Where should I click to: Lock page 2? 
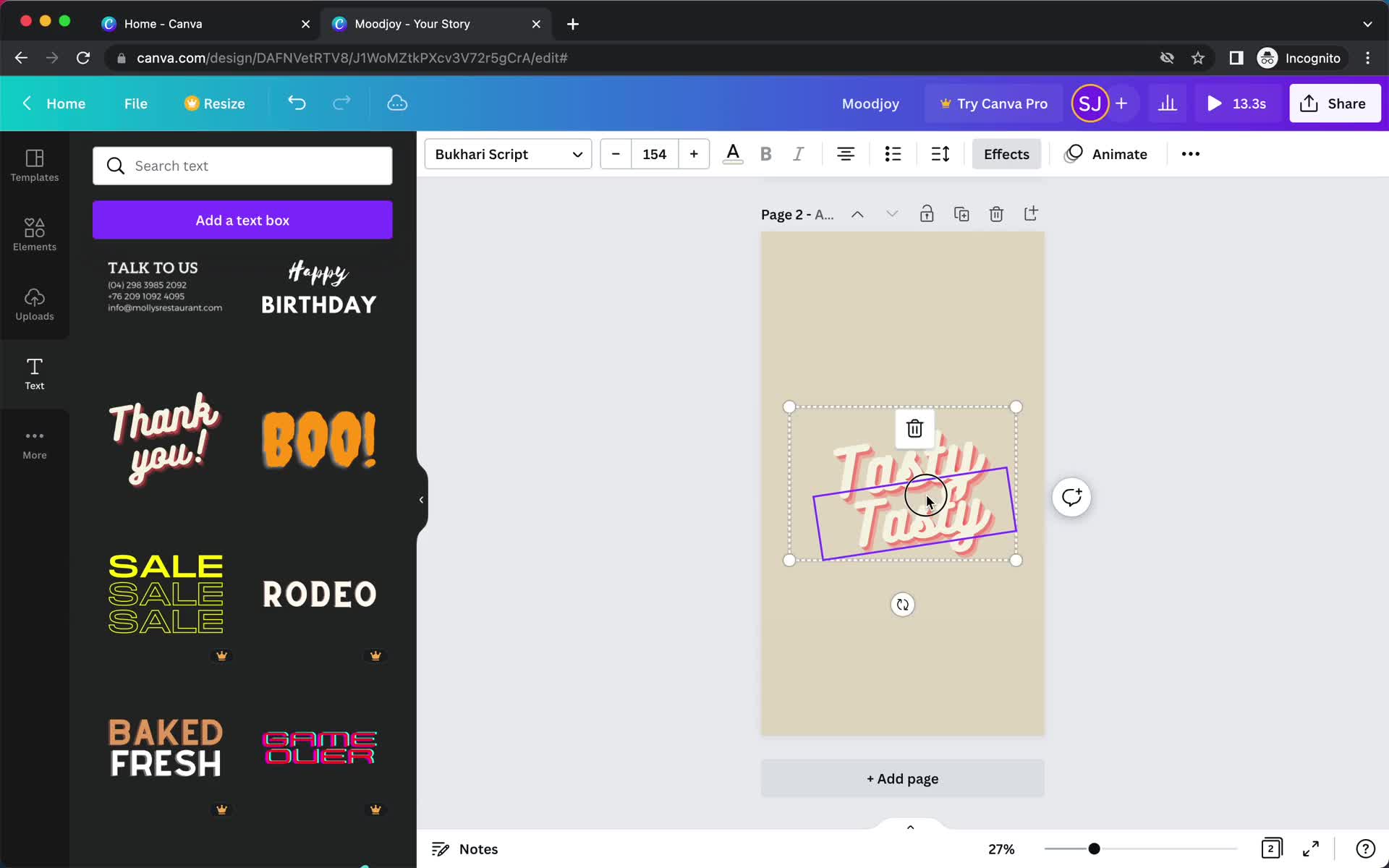(x=927, y=214)
